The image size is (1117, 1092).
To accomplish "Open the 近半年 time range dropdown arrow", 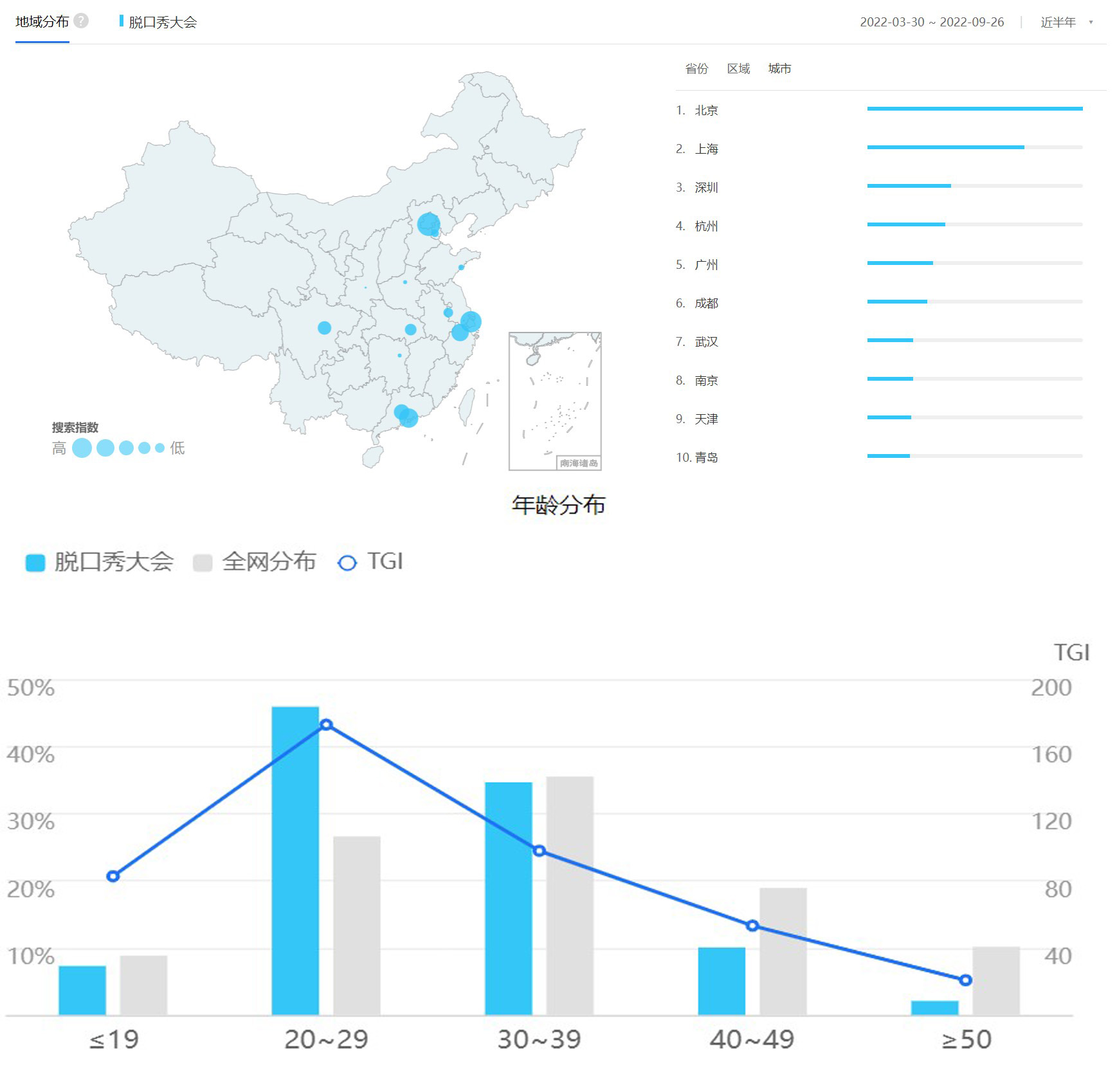I will (1091, 23).
